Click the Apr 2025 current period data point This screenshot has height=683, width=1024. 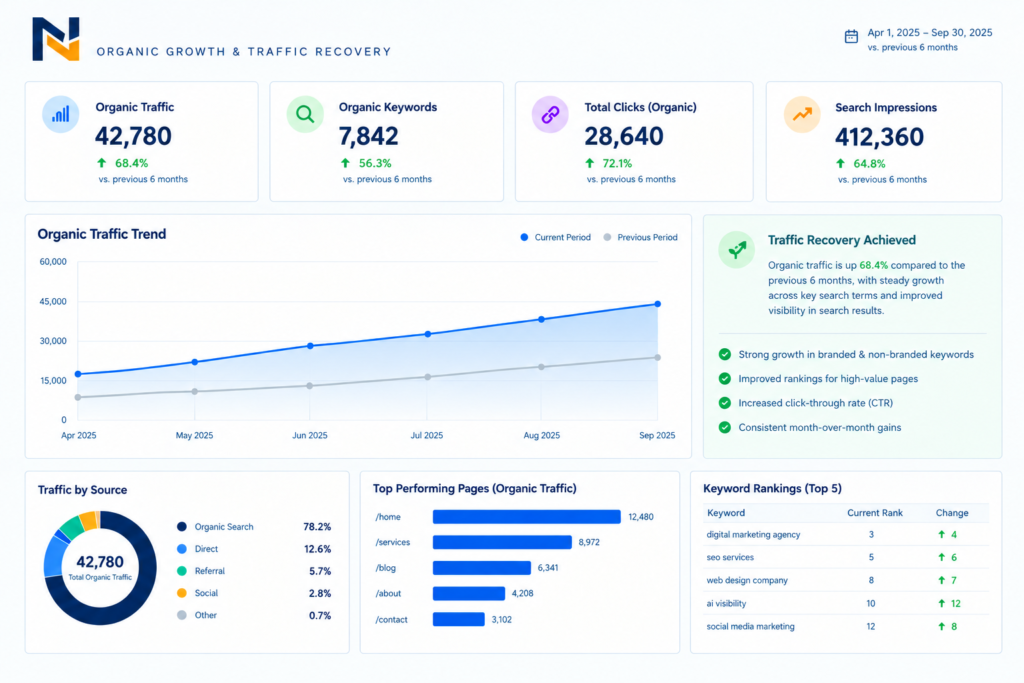click(78, 374)
